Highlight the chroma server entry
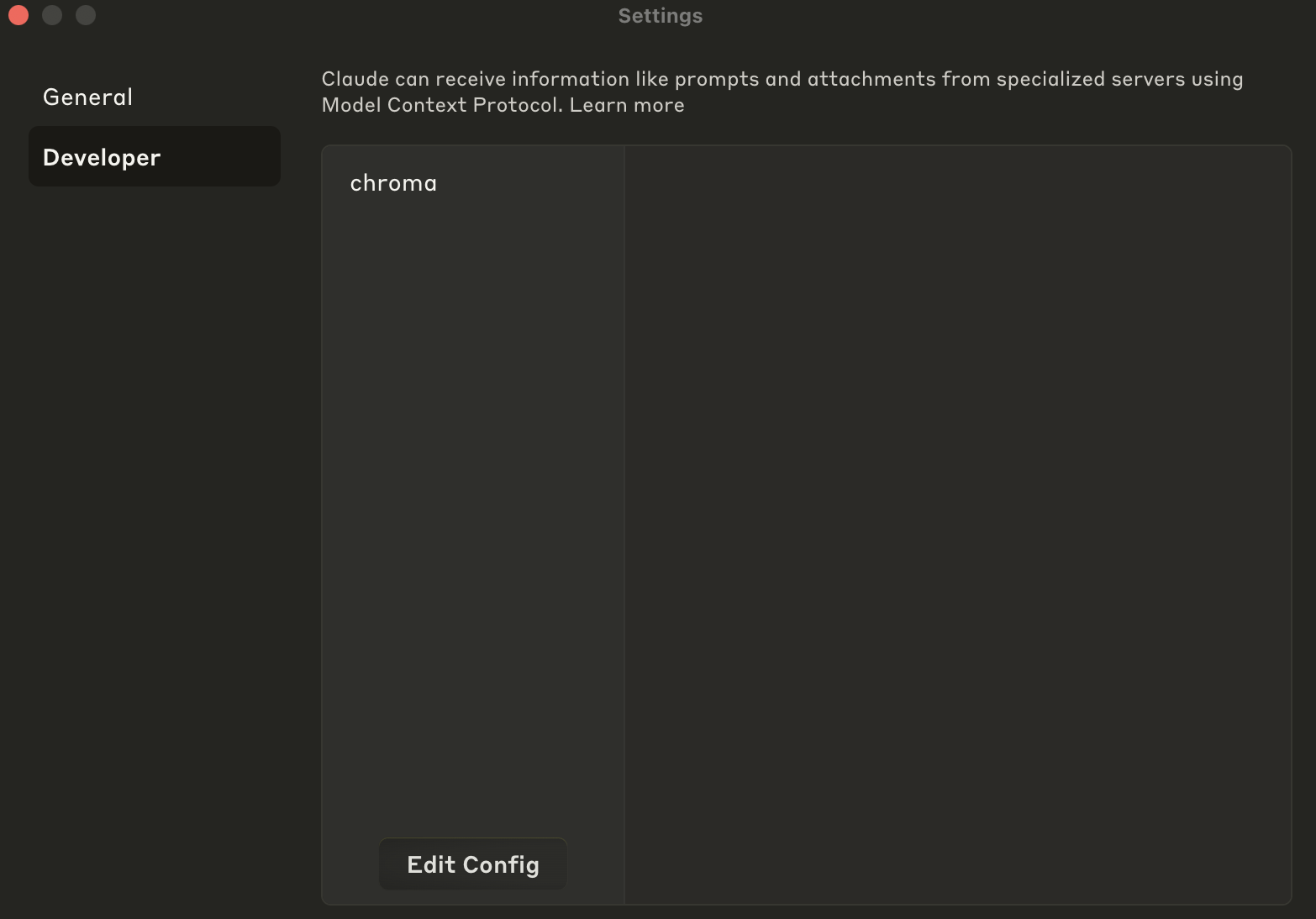Screen dimensions: 1316x919 pos(393,182)
